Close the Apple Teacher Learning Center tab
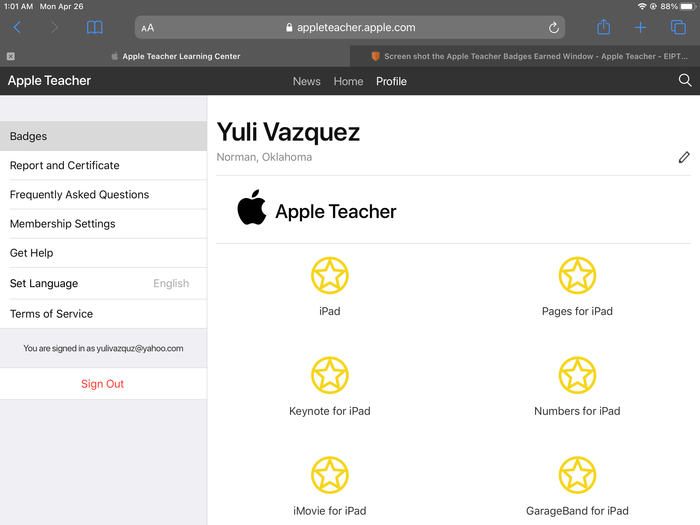This screenshot has width=700, height=525. pyautogui.click(x=10, y=57)
